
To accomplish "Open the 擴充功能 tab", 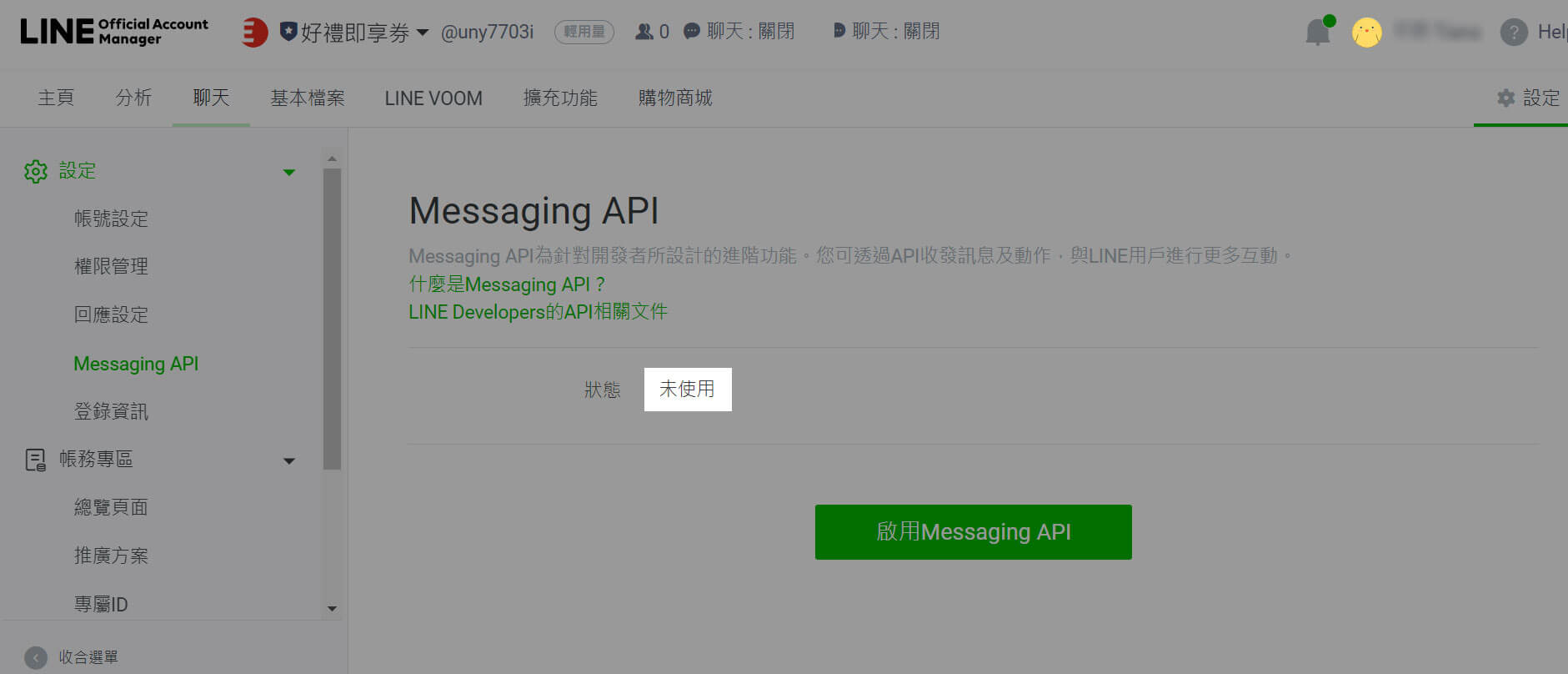I will click(560, 98).
